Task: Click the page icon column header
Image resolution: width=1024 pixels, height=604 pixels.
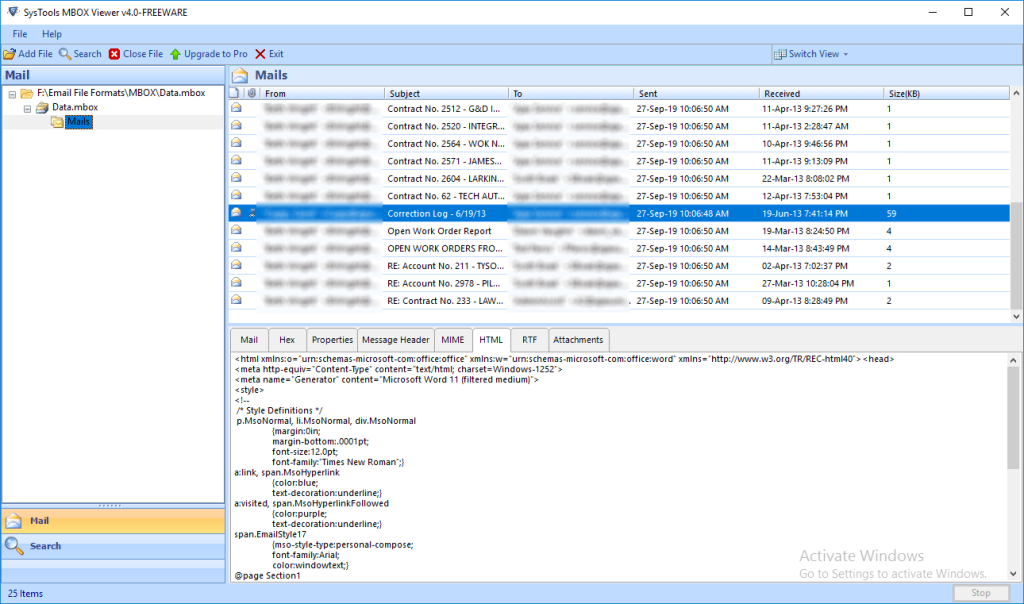Action: 234,93
